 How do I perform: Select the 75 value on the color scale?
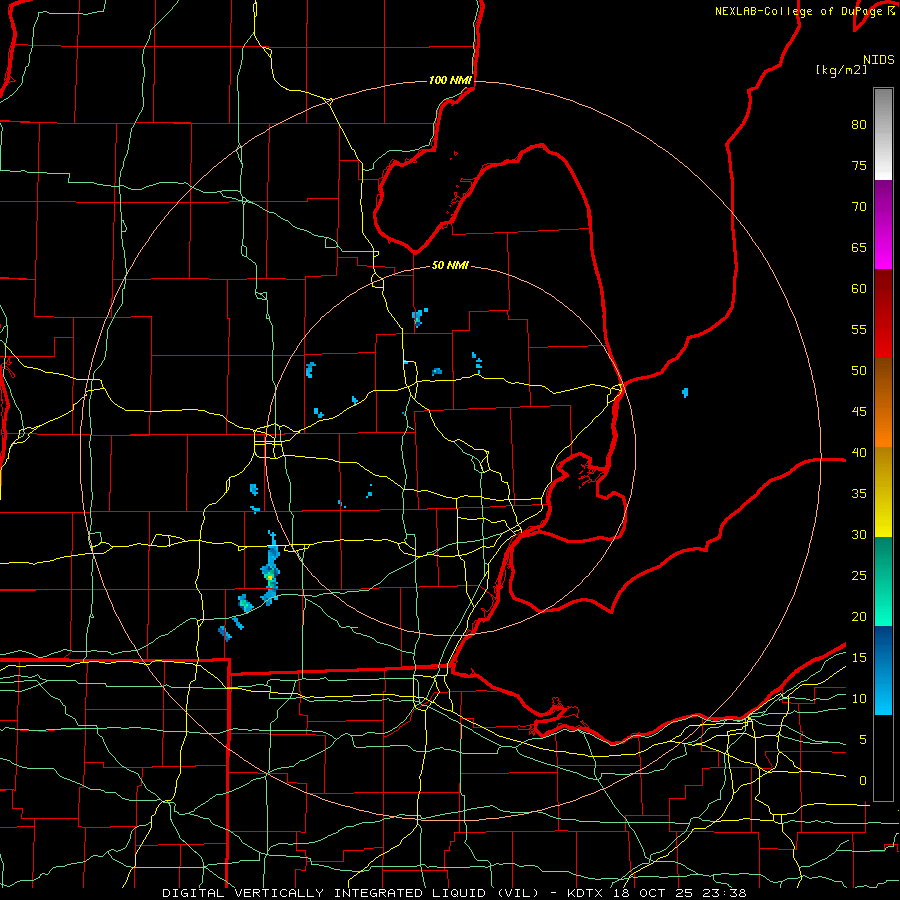[x=859, y=166]
